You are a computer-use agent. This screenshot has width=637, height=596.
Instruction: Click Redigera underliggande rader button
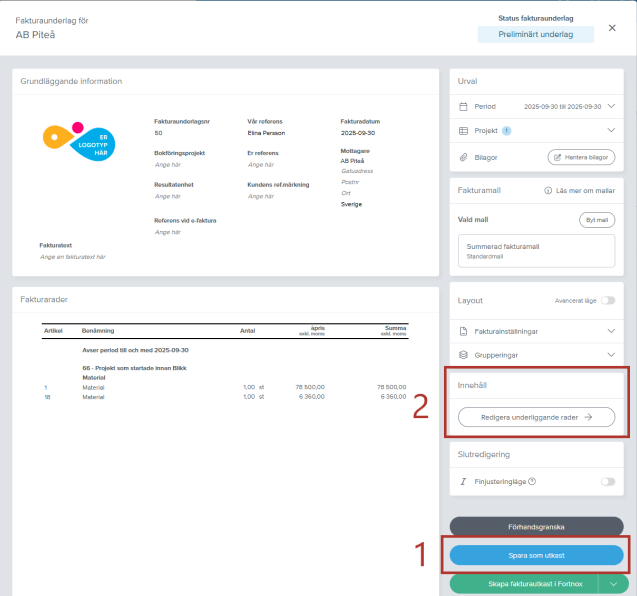coord(536,418)
